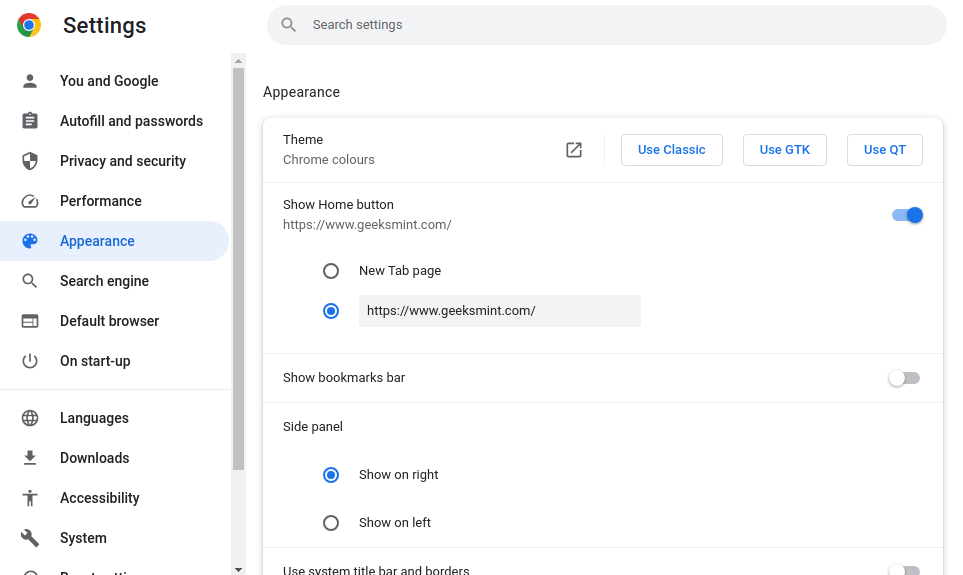Click the Privacy and security shield icon
Image resolution: width=963 pixels, height=575 pixels.
click(30, 161)
